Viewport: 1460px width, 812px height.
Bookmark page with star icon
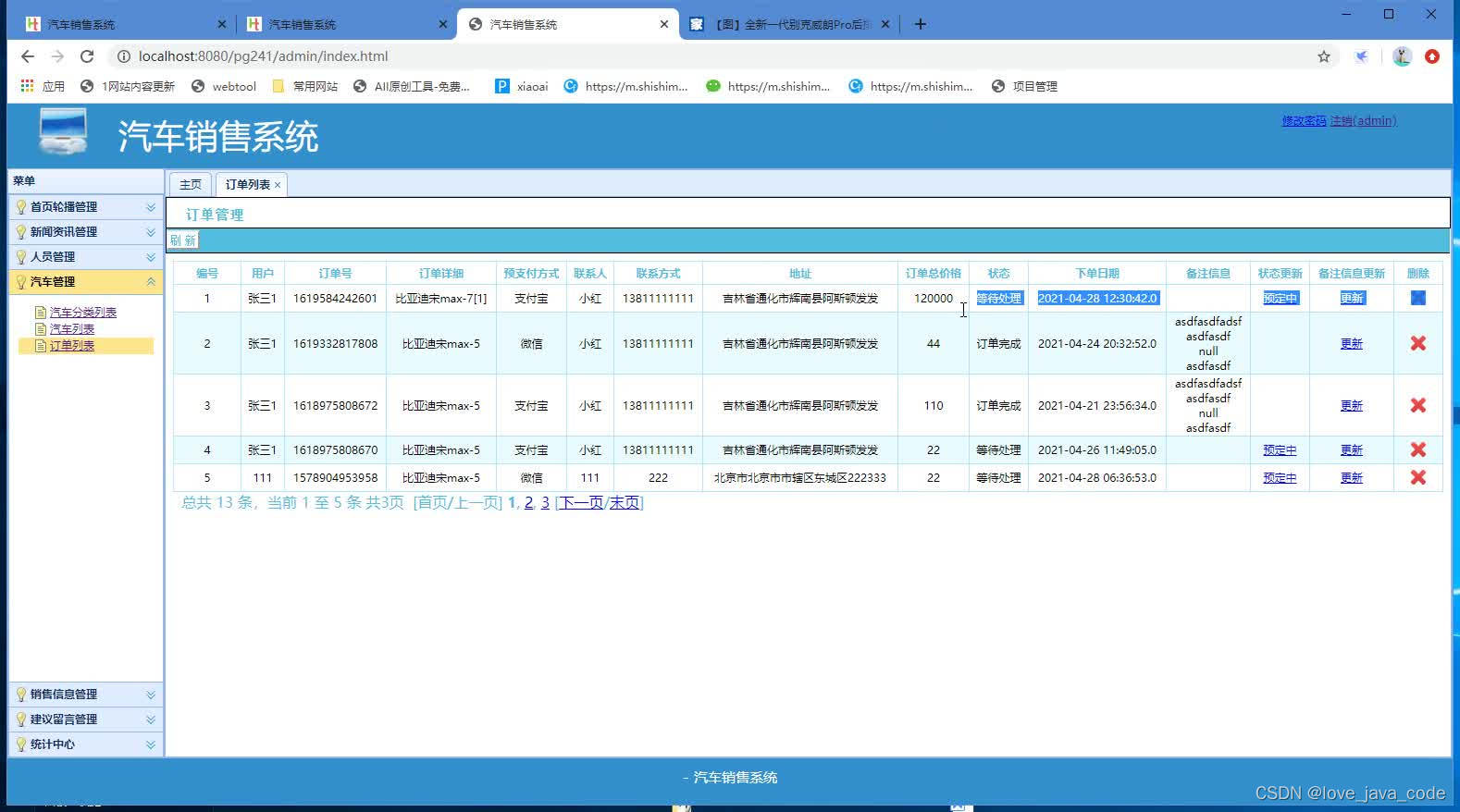pos(1324,56)
